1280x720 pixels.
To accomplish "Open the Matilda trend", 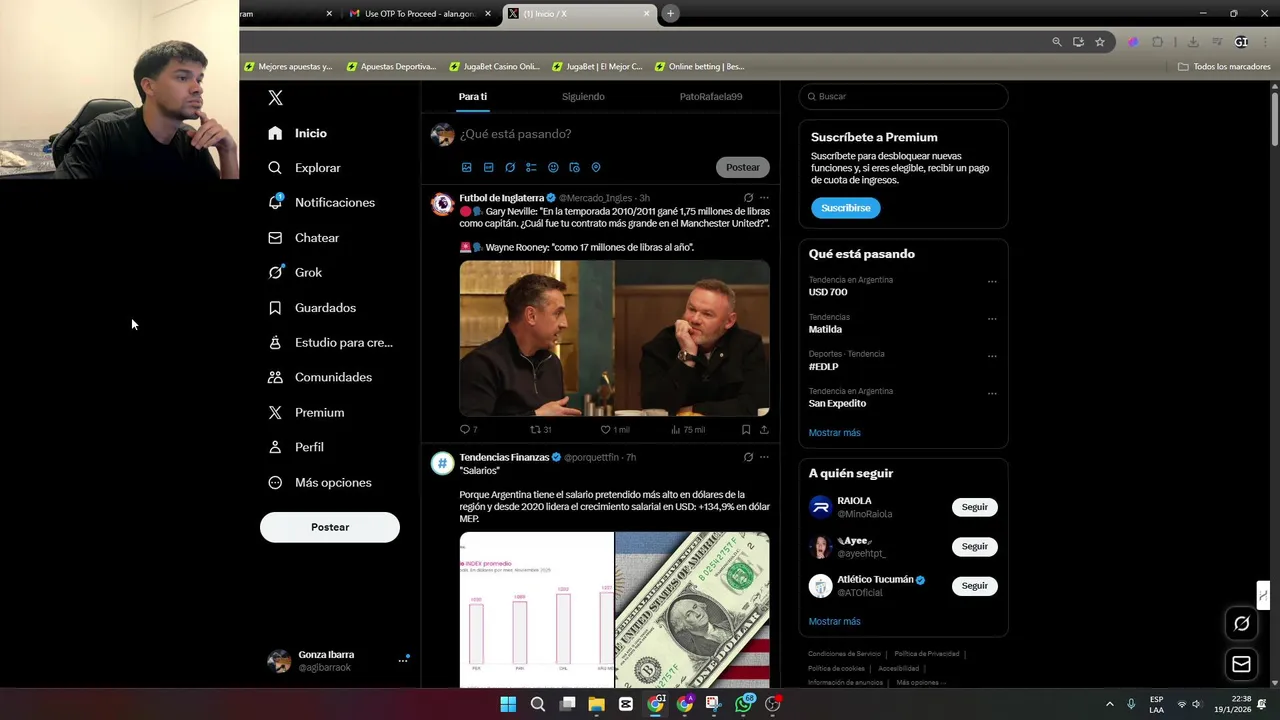I will click(x=825, y=329).
